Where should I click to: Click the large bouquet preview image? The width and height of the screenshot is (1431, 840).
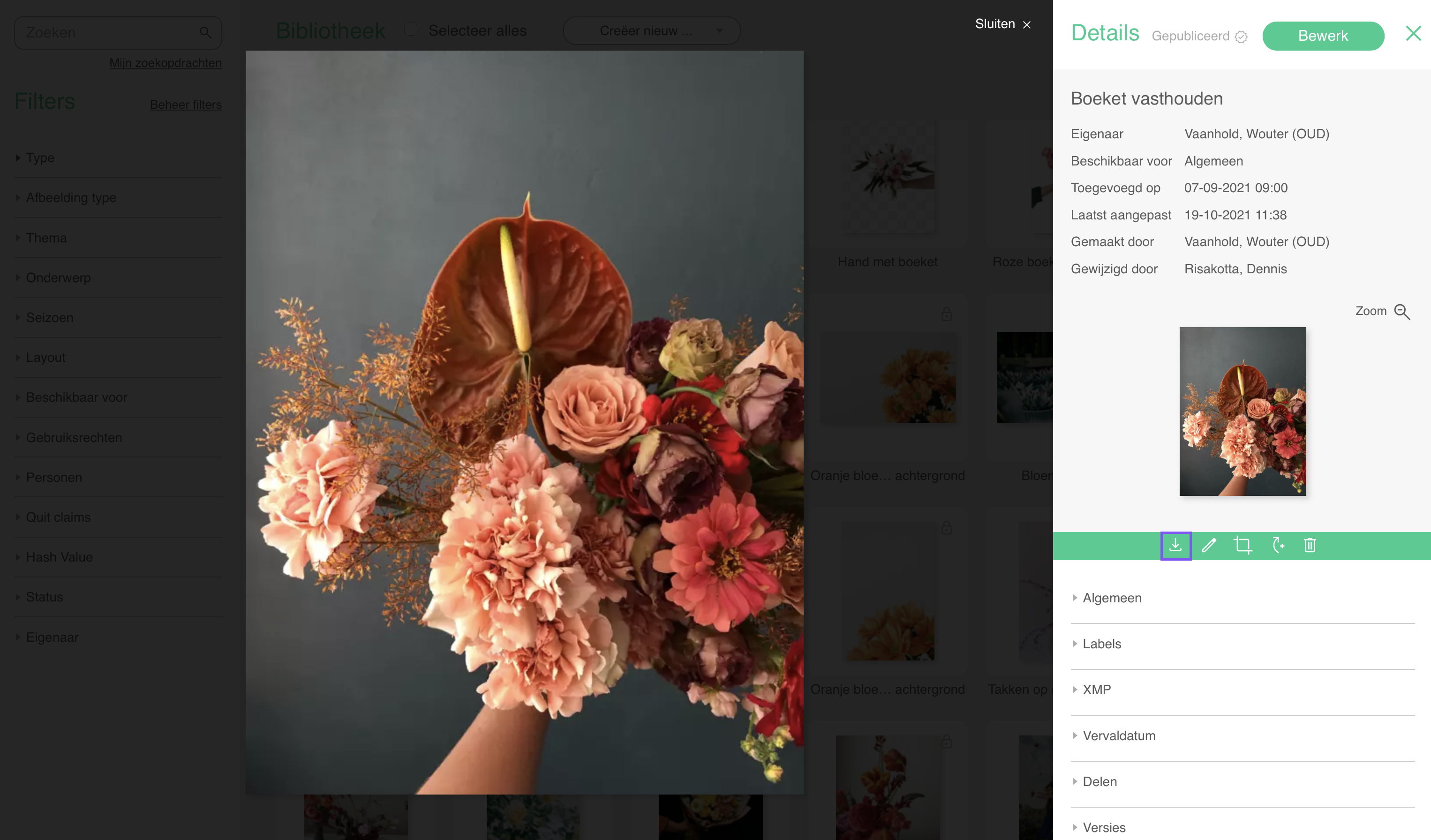[x=524, y=422]
